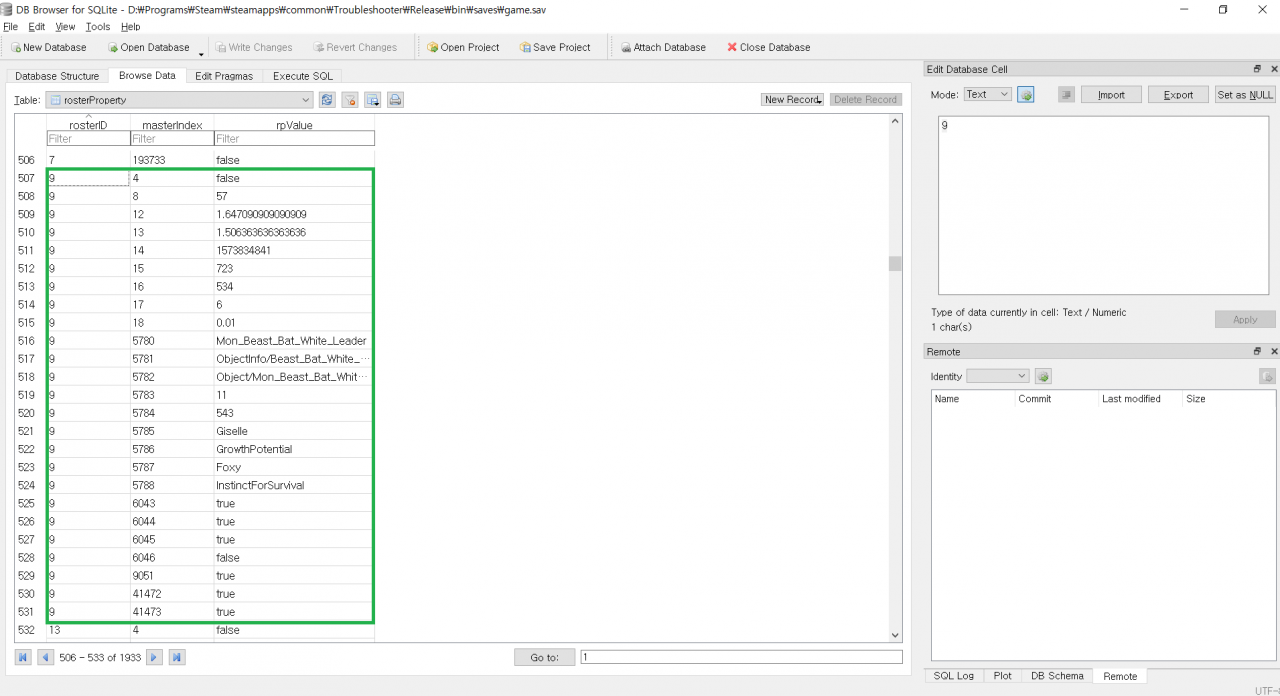This screenshot has height=696, width=1280.
Task: Expand the Mode dropdown
Action: 987,95
